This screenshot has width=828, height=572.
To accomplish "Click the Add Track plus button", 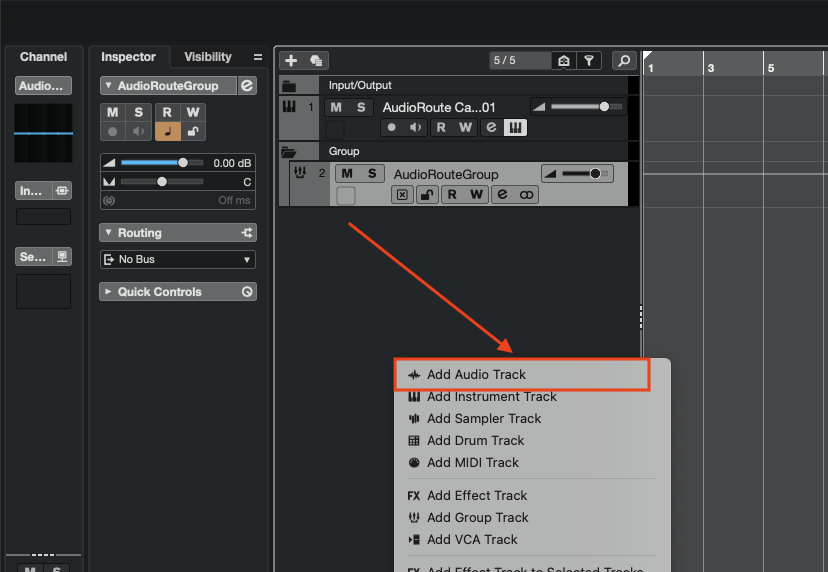I will coord(291,61).
